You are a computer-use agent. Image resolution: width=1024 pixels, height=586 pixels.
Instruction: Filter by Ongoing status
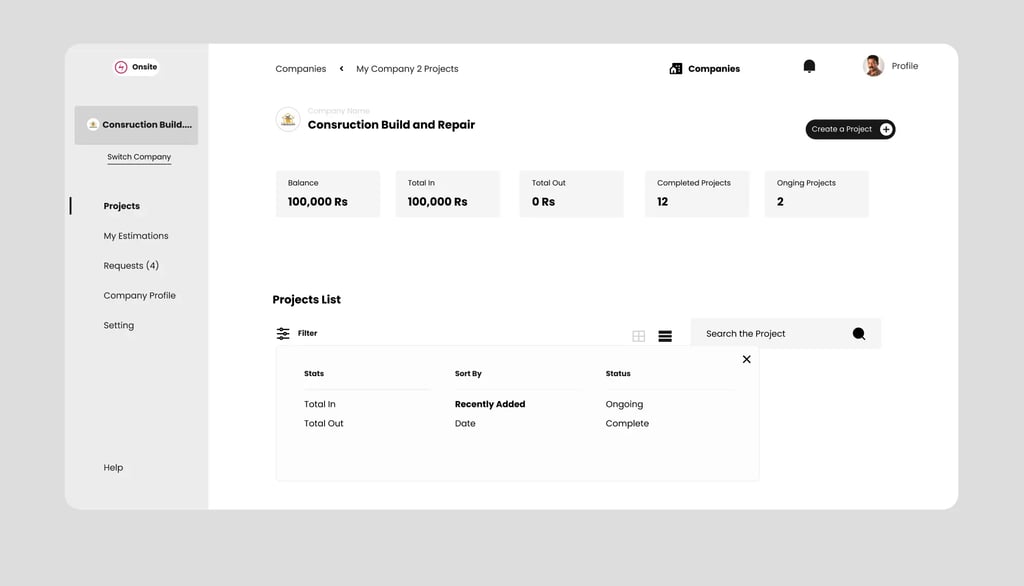point(624,404)
